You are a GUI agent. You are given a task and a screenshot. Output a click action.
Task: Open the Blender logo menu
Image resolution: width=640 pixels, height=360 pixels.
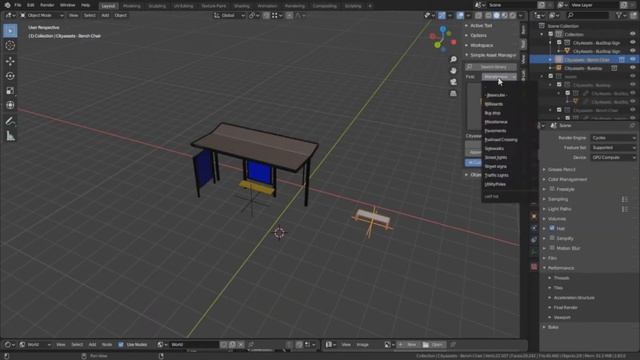pos(7,5)
